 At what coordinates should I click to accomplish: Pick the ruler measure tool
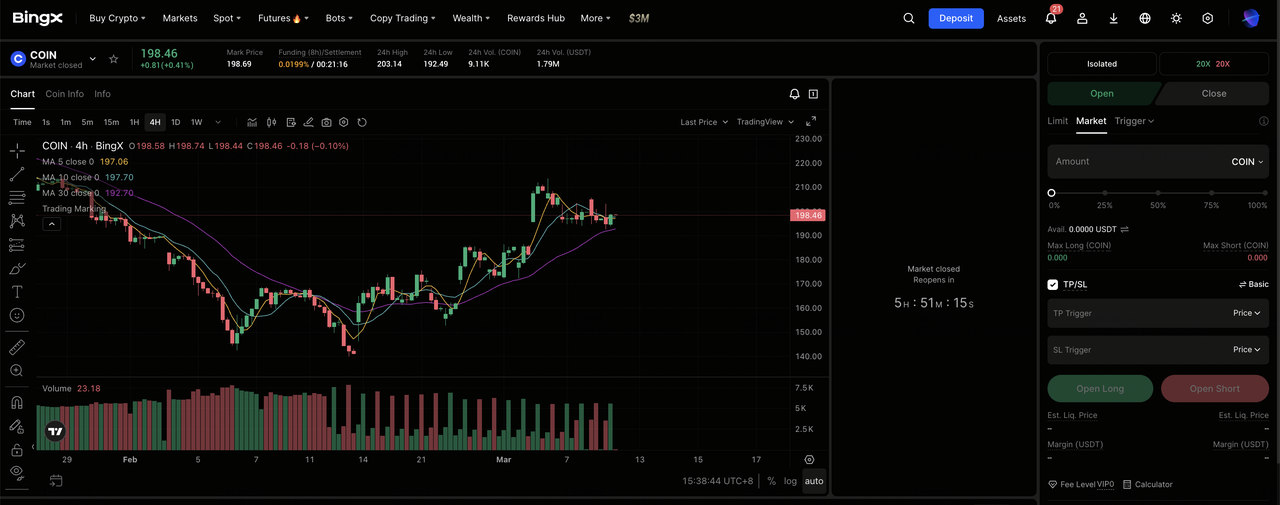[17, 347]
